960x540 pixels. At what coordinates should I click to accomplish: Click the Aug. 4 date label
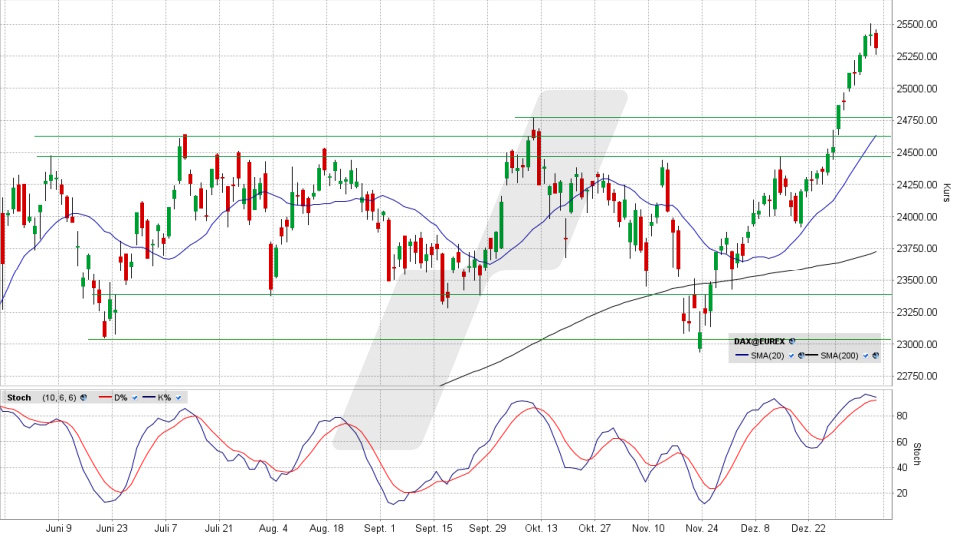[273, 528]
